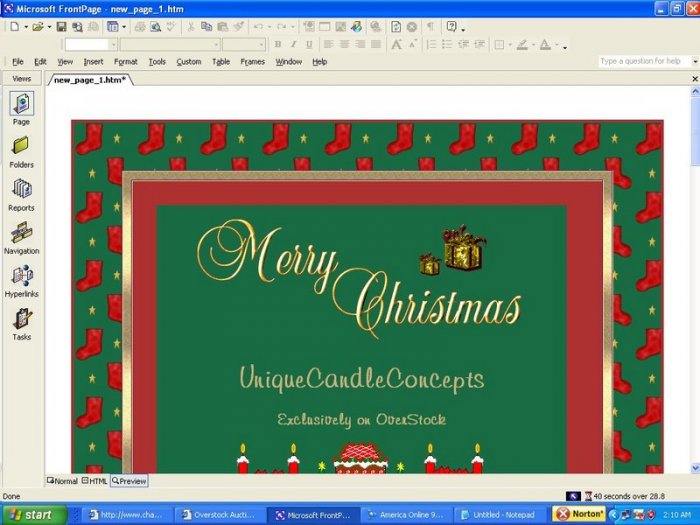Toggle Center alignment button
Viewport: 700px width, 525px height.
click(344, 44)
